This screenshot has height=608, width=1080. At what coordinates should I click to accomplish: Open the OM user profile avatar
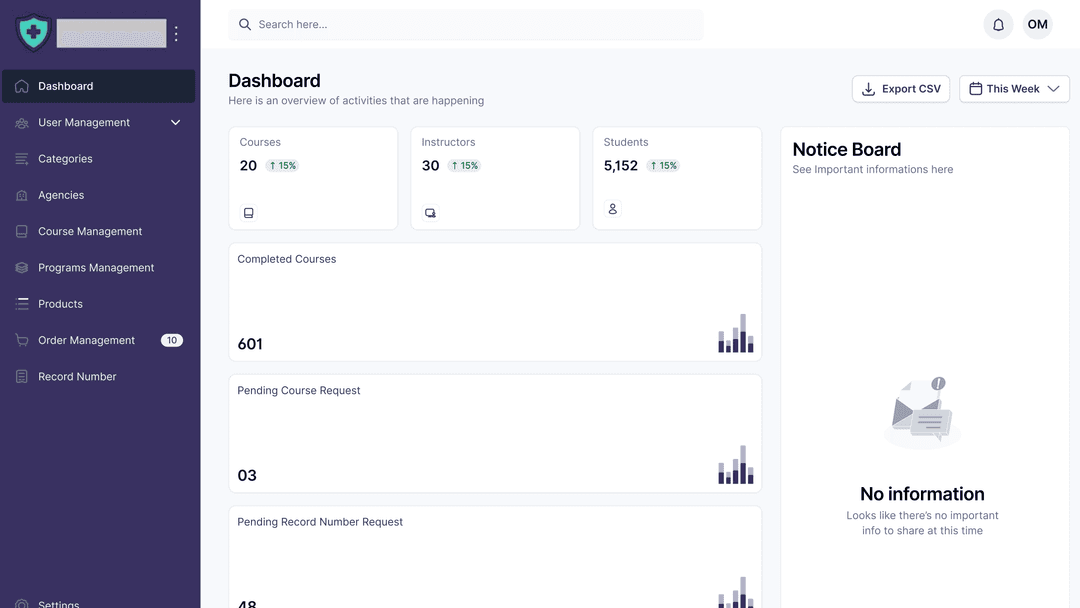1037,25
